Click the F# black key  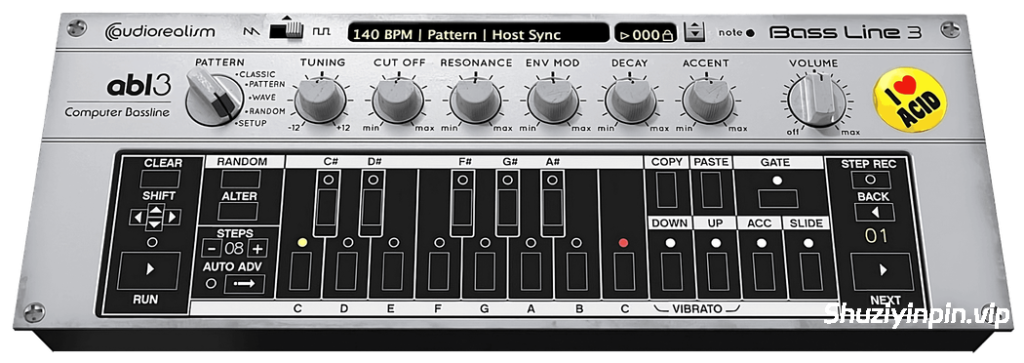462,208
